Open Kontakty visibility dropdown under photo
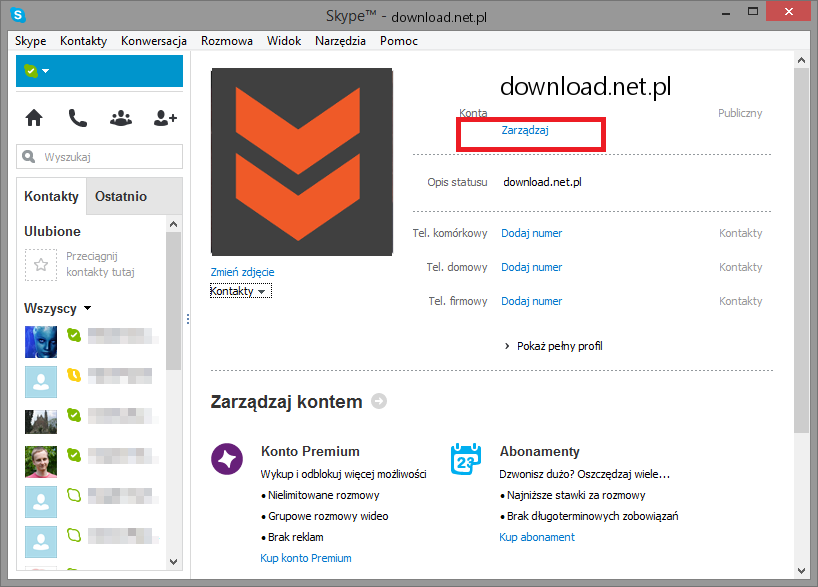 tap(240, 291)
